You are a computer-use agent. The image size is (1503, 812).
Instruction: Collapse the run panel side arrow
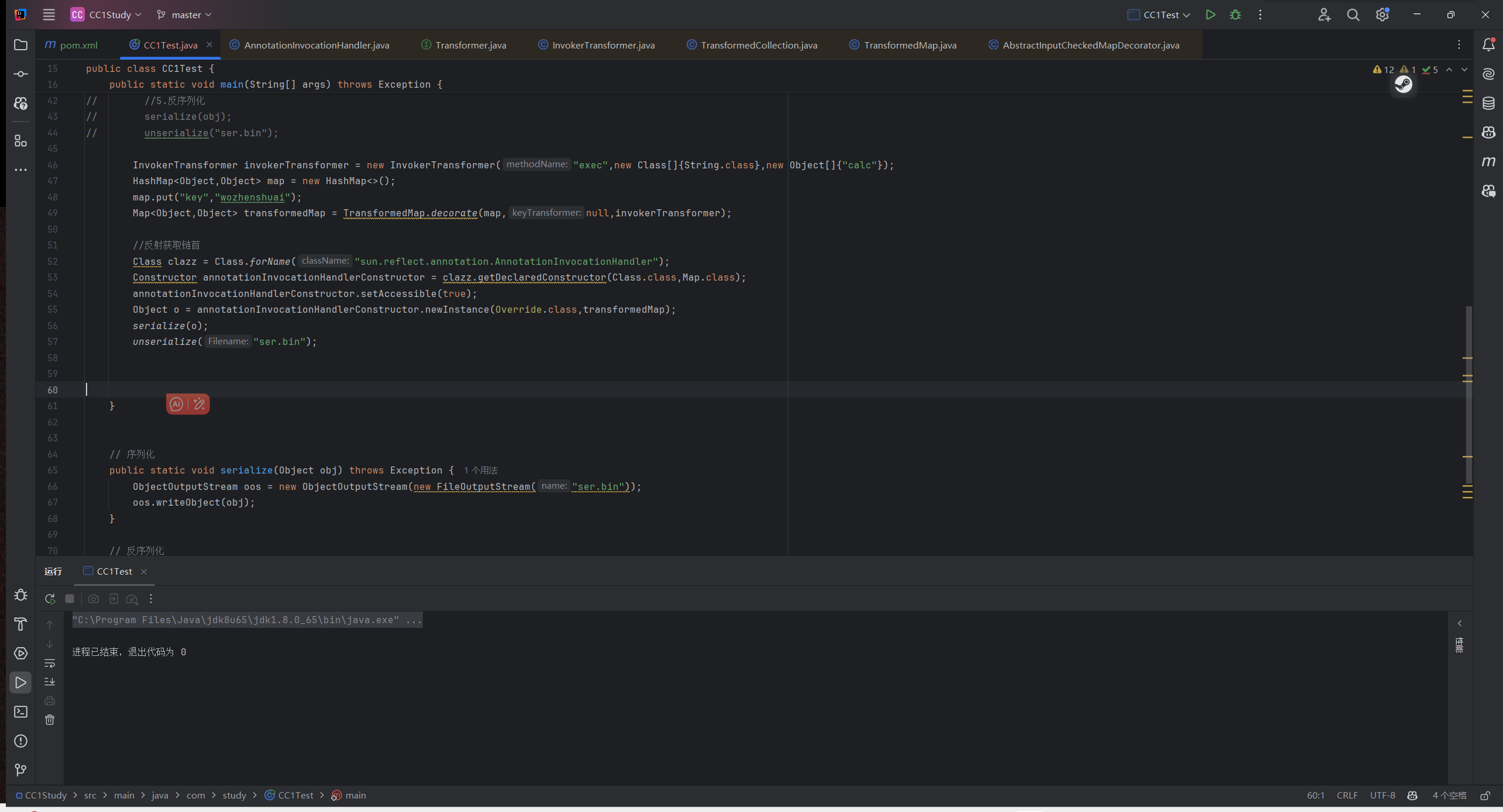point(1460,623)
